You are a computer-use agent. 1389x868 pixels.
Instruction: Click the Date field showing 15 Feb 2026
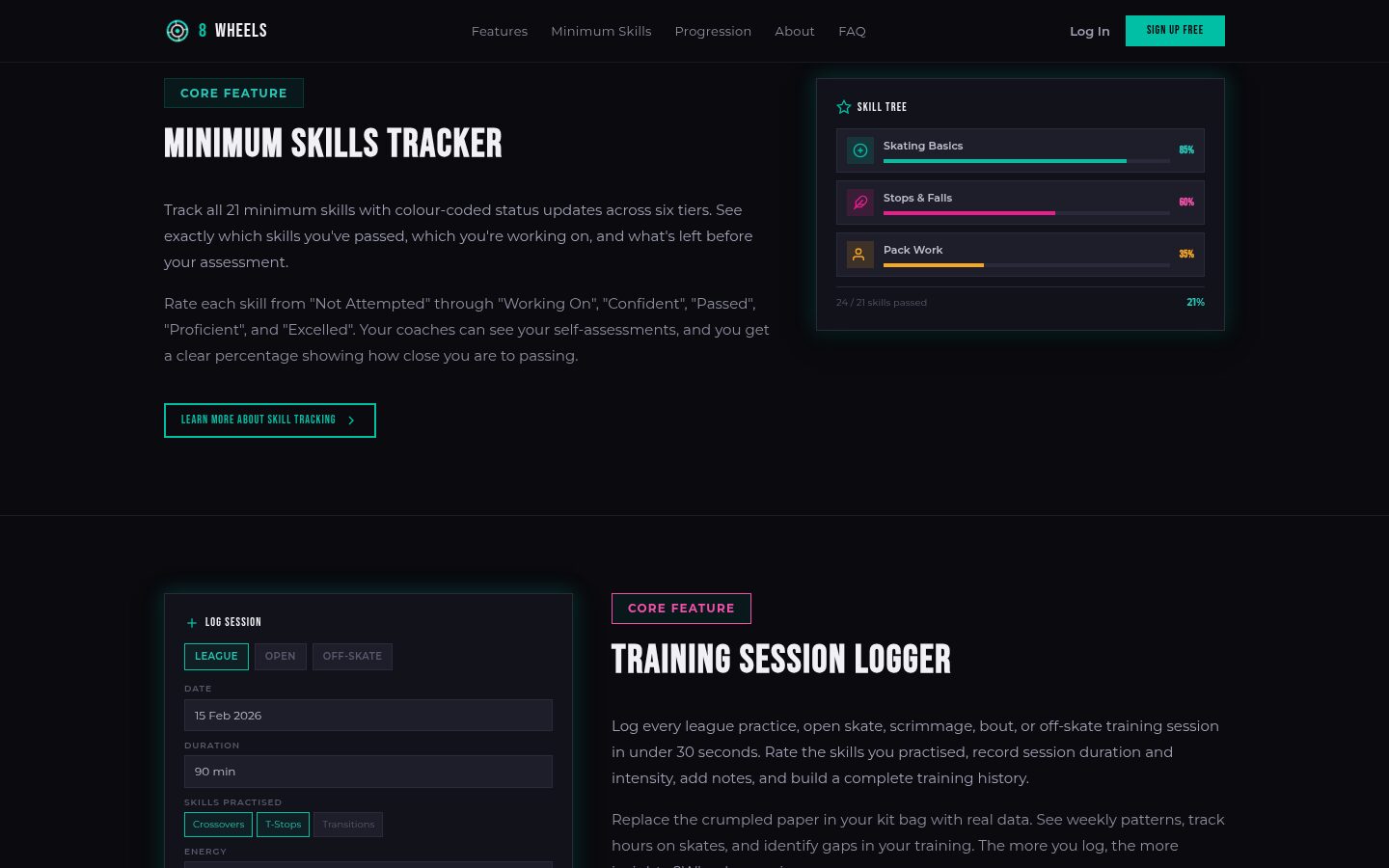point(368,716)
